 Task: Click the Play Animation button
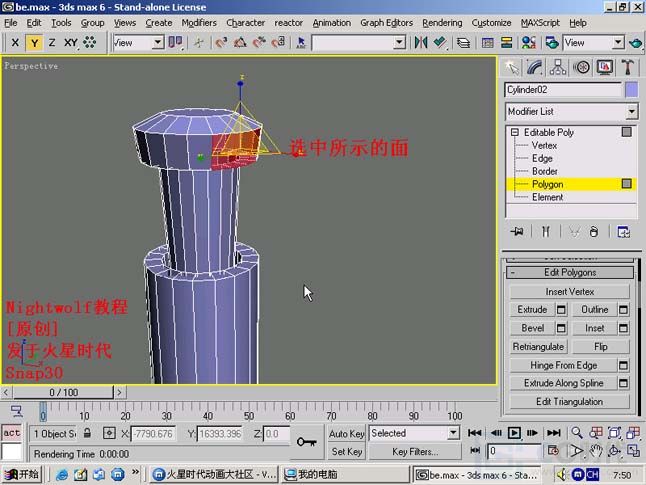click(514, 433)
